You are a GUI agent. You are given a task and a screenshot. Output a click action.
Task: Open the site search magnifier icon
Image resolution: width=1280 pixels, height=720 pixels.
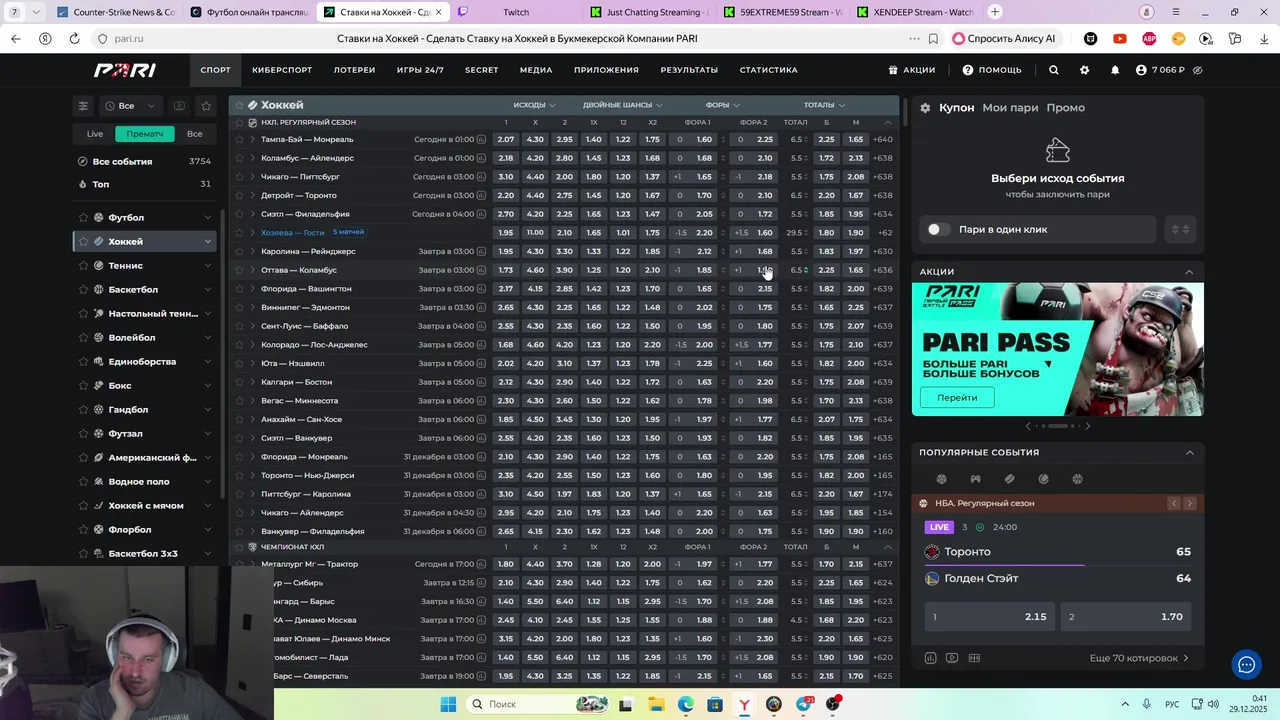point(1053,70)
